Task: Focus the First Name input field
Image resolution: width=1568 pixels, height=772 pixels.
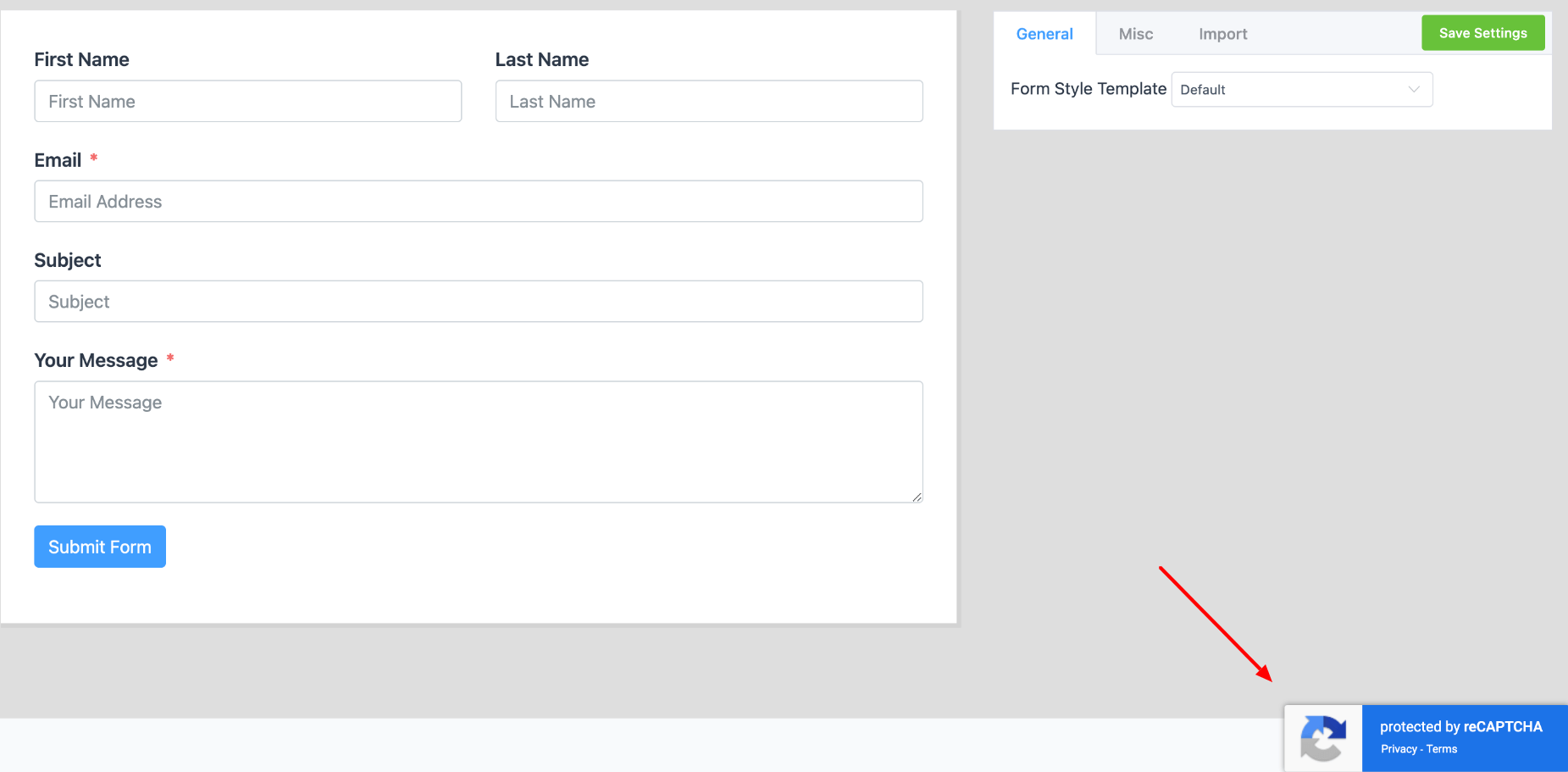Action: (x=247, y=102)
